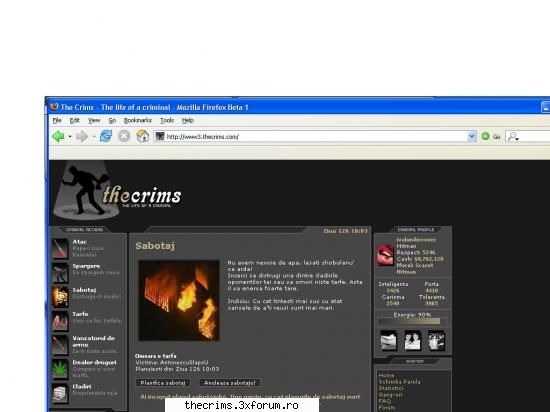Open the Tools menu
550x412 pixels.
[x=167, y=120]
